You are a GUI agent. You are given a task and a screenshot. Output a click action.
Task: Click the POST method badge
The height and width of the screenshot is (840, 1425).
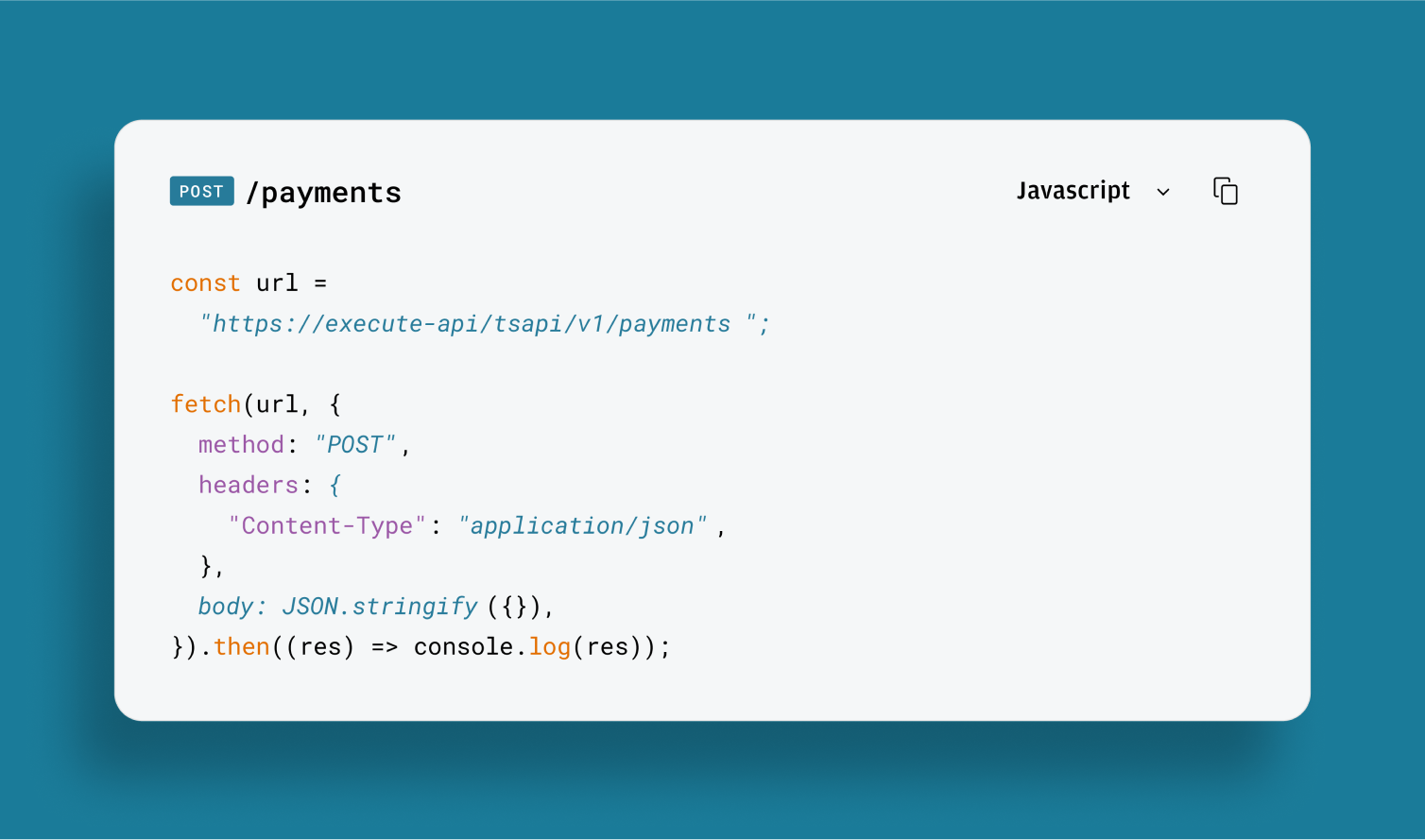201,191
